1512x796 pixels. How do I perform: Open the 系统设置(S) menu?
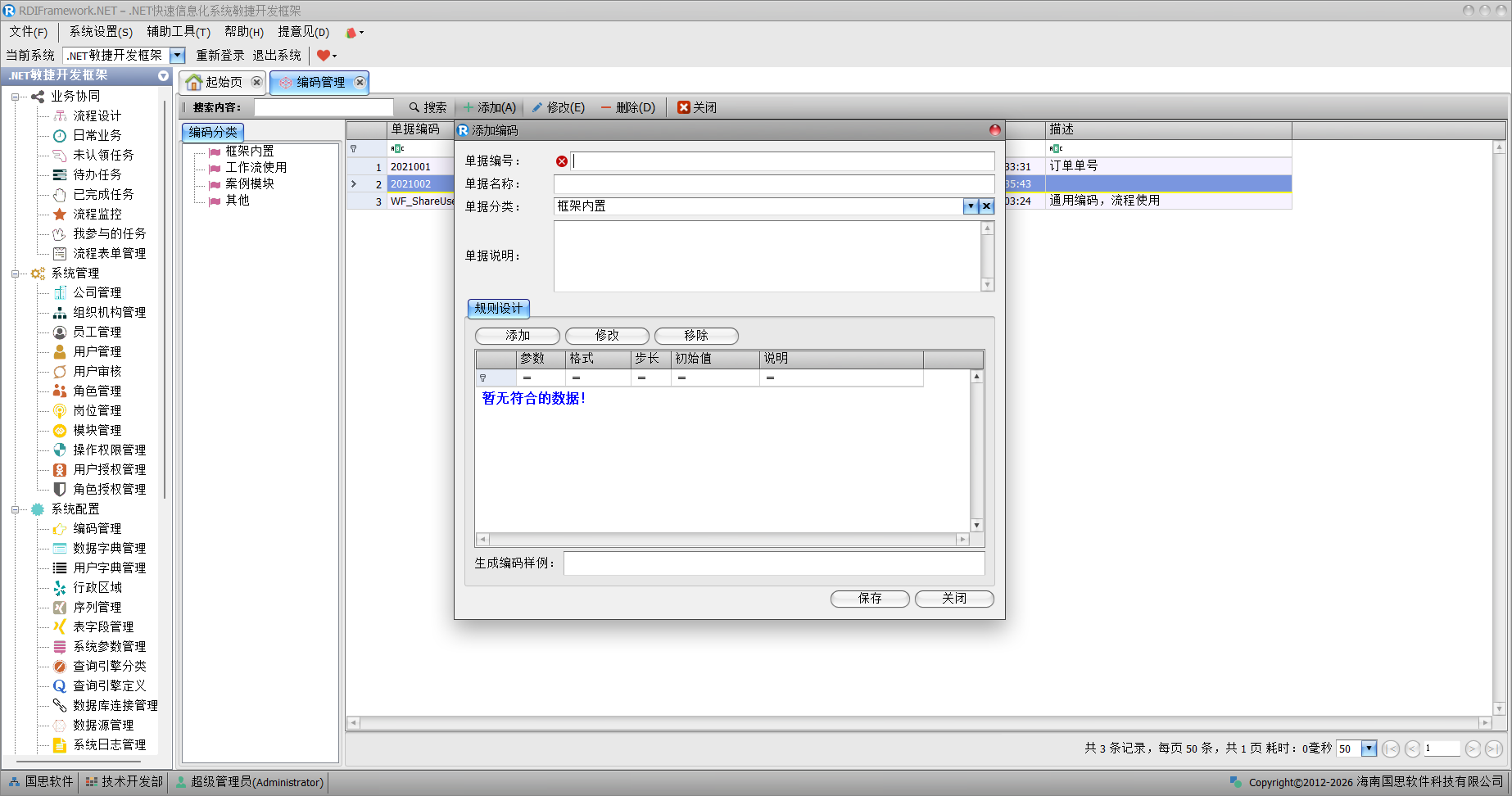[100, 32]
